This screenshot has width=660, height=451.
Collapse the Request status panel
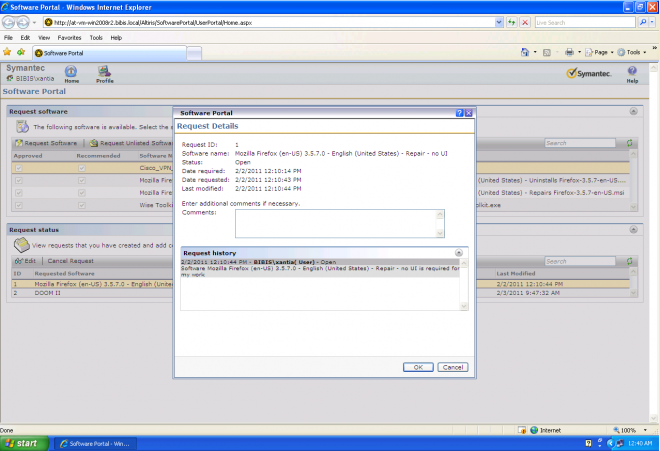point(633,230)
